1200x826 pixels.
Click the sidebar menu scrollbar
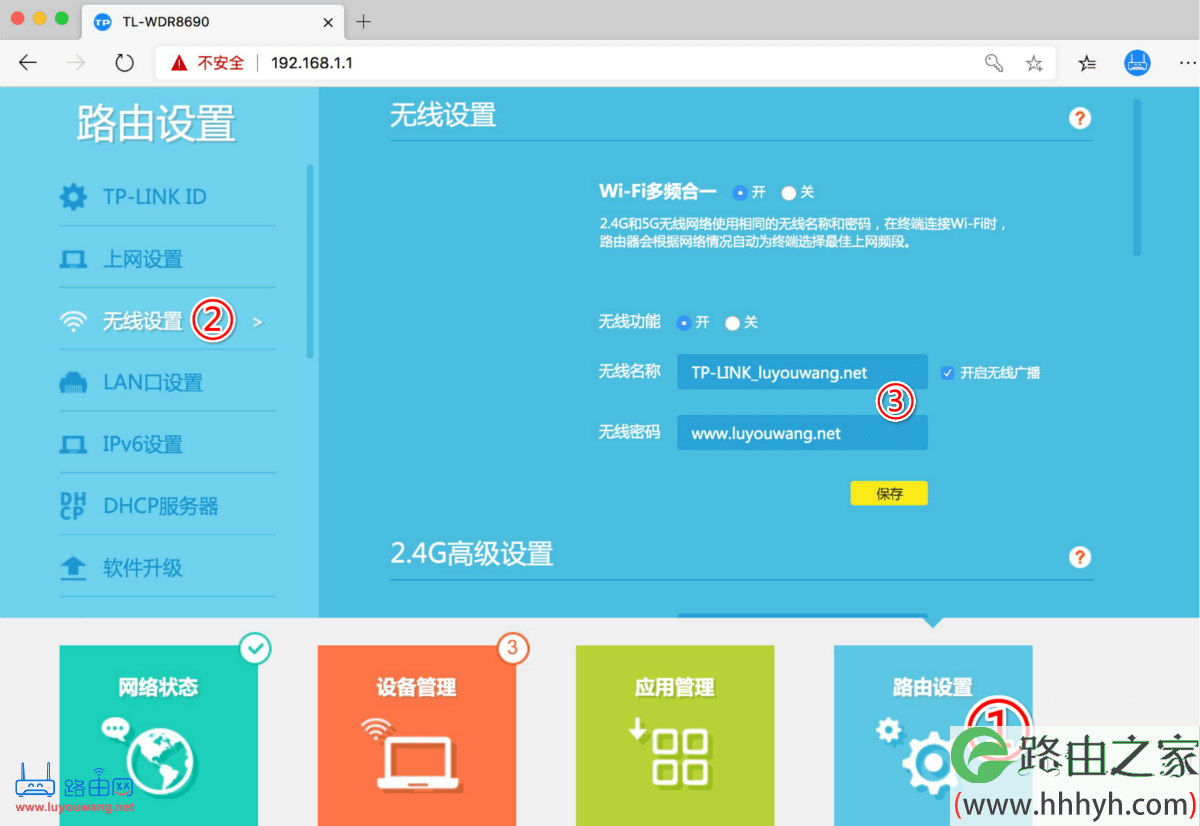coord(310,260)
